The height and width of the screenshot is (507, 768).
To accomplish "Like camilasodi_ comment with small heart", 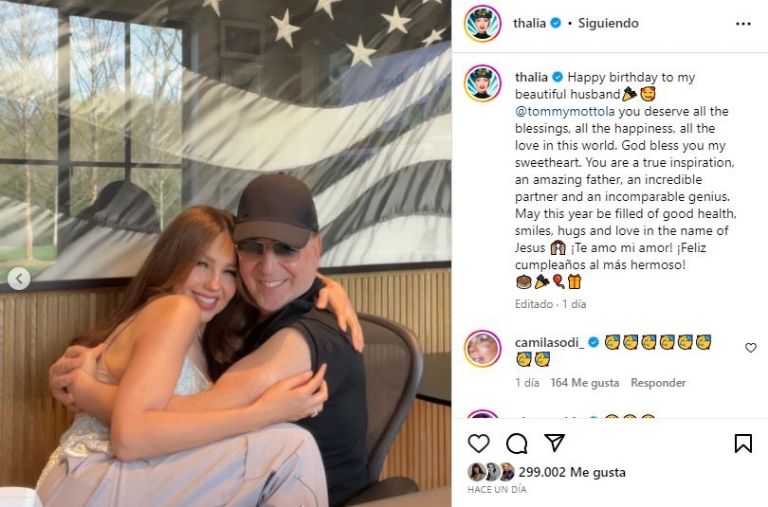I will (750, 347).
